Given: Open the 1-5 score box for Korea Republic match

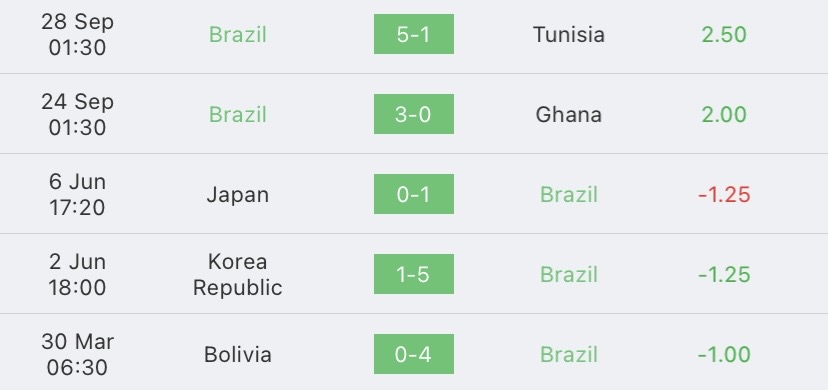Looking at the screenshot, I should pos(413,274).
